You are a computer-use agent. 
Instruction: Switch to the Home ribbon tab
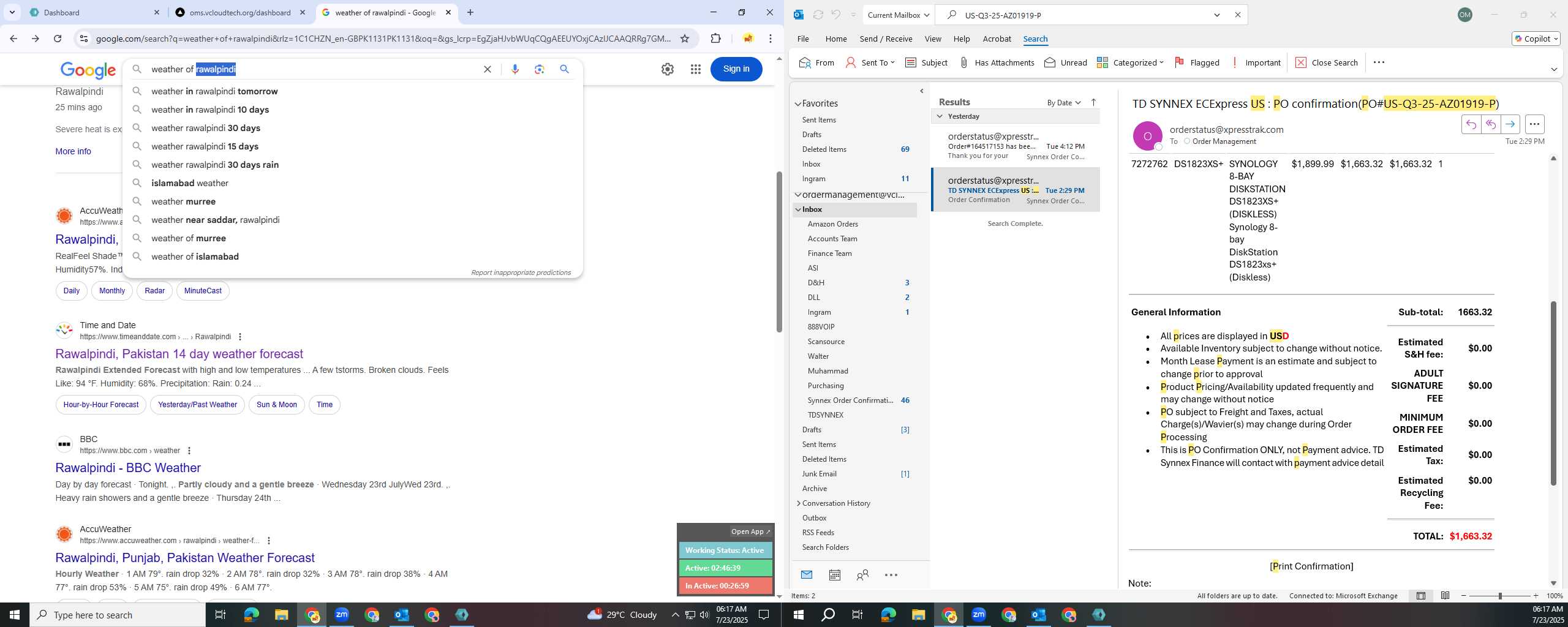tap(836, 39)
